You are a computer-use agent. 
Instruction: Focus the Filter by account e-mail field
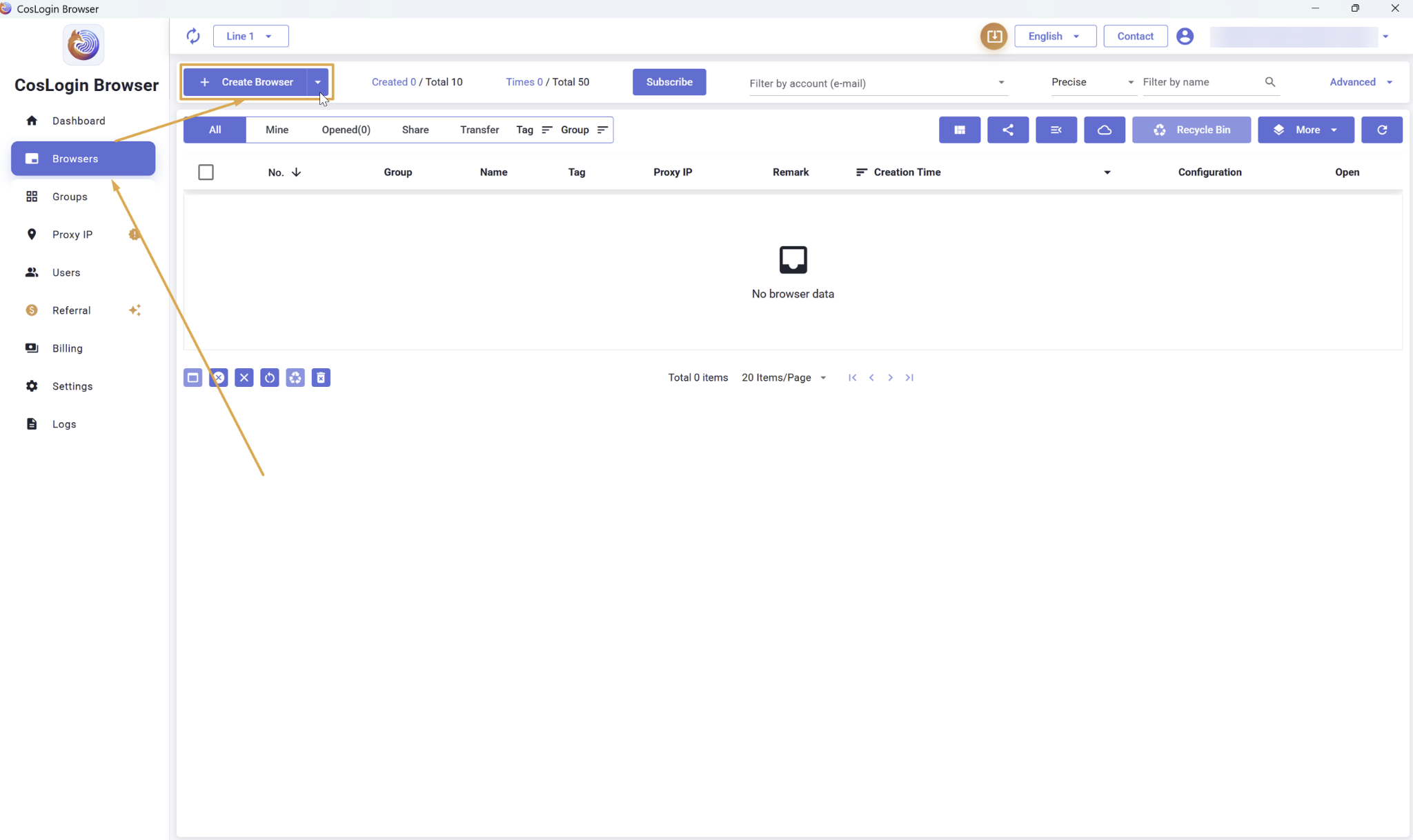877,83
